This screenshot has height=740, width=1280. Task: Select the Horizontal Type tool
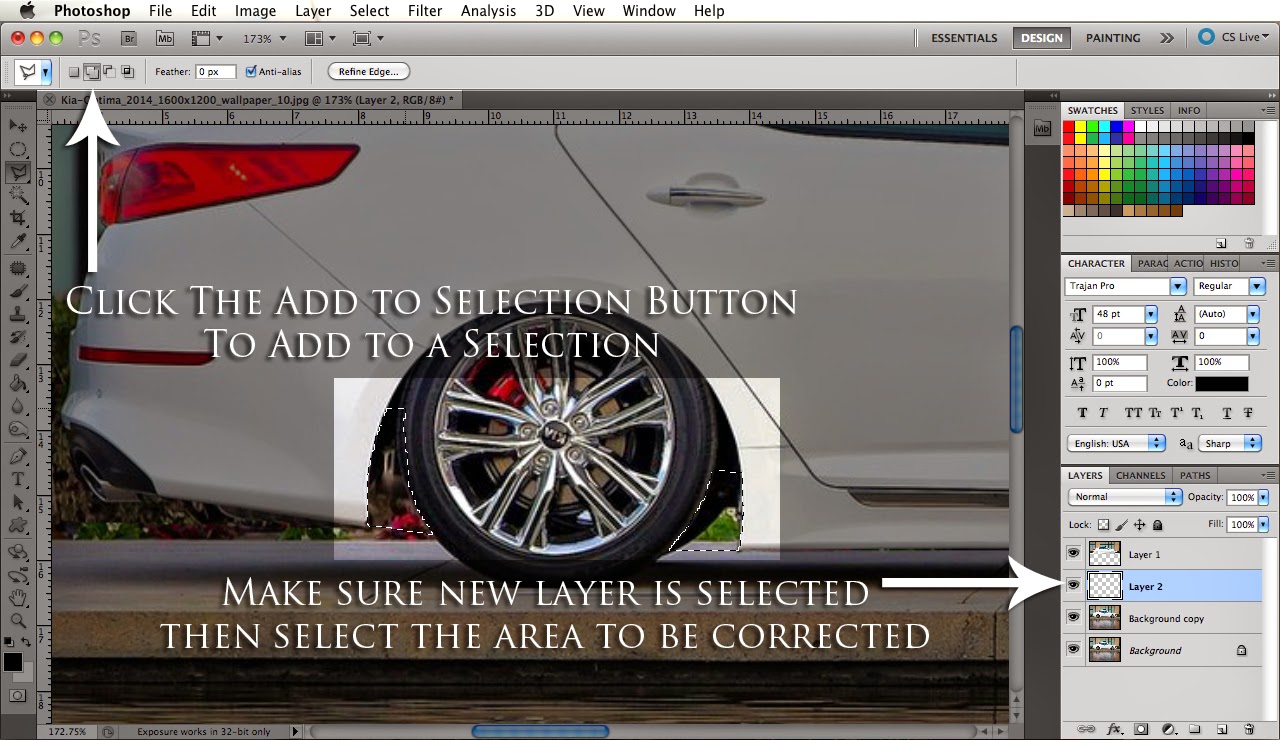tap(18, 478)
